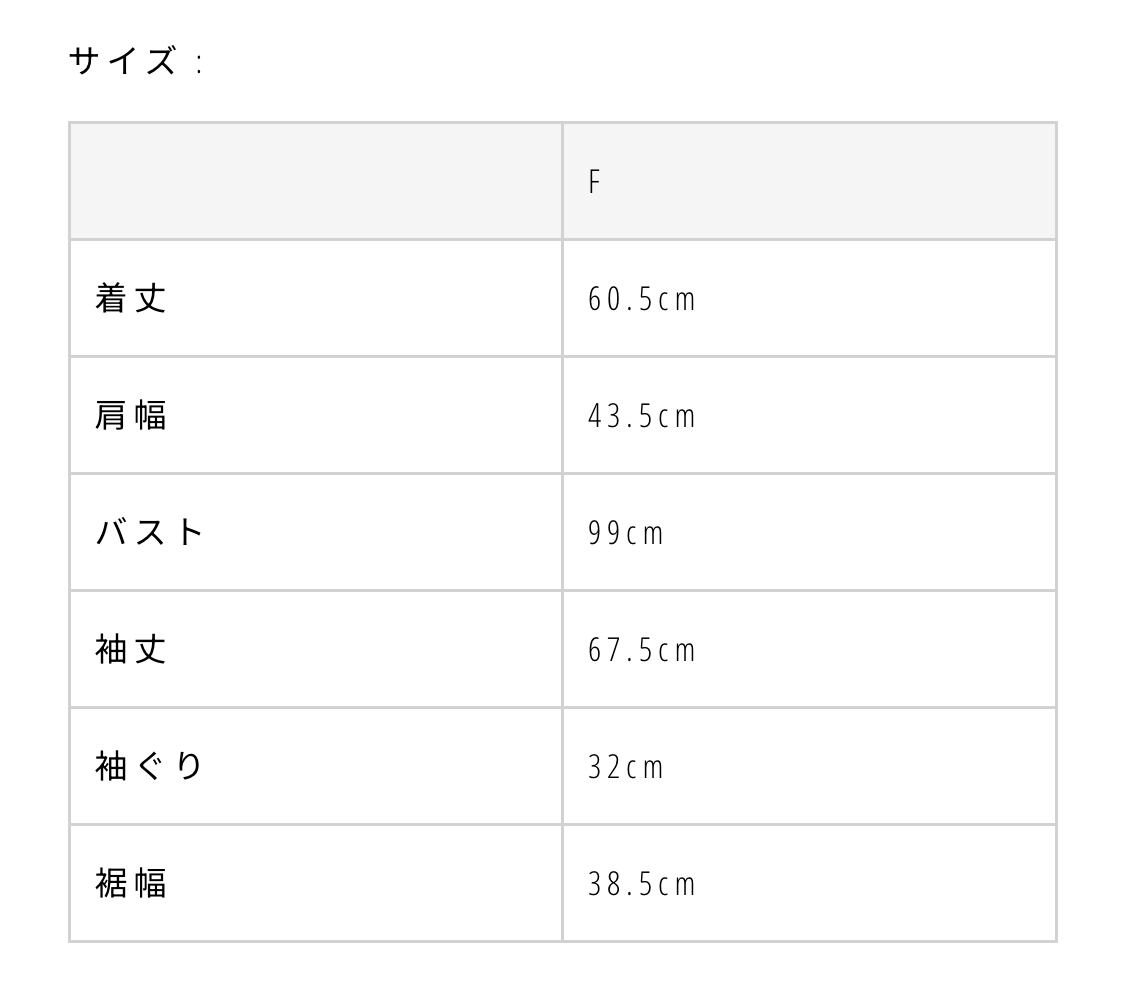The height and width of the screenshot is (994, 1125).
Task: Click the 袖丈 row label
Action: [x=131, y=649]
